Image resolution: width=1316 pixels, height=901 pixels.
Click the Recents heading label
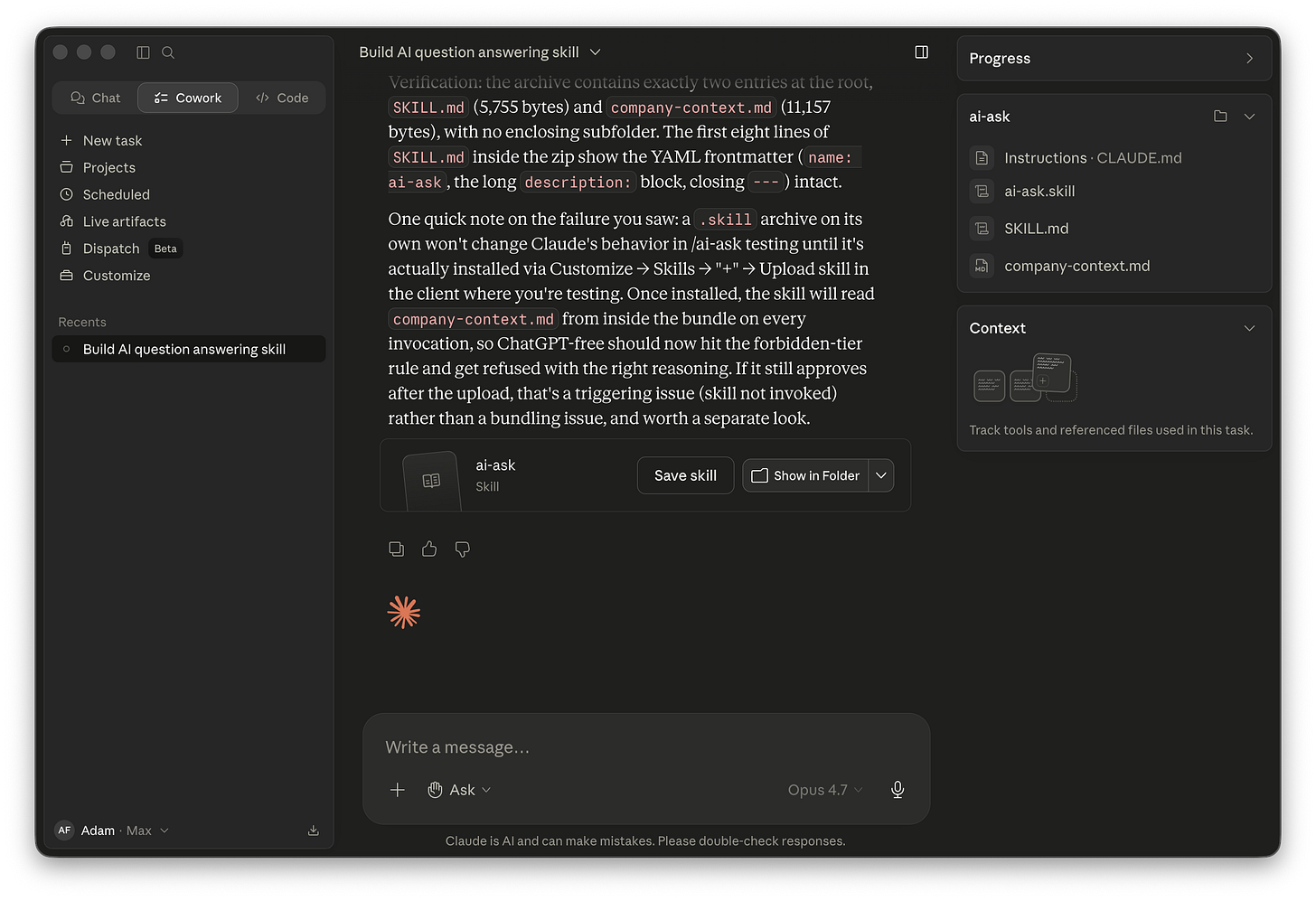82,323
